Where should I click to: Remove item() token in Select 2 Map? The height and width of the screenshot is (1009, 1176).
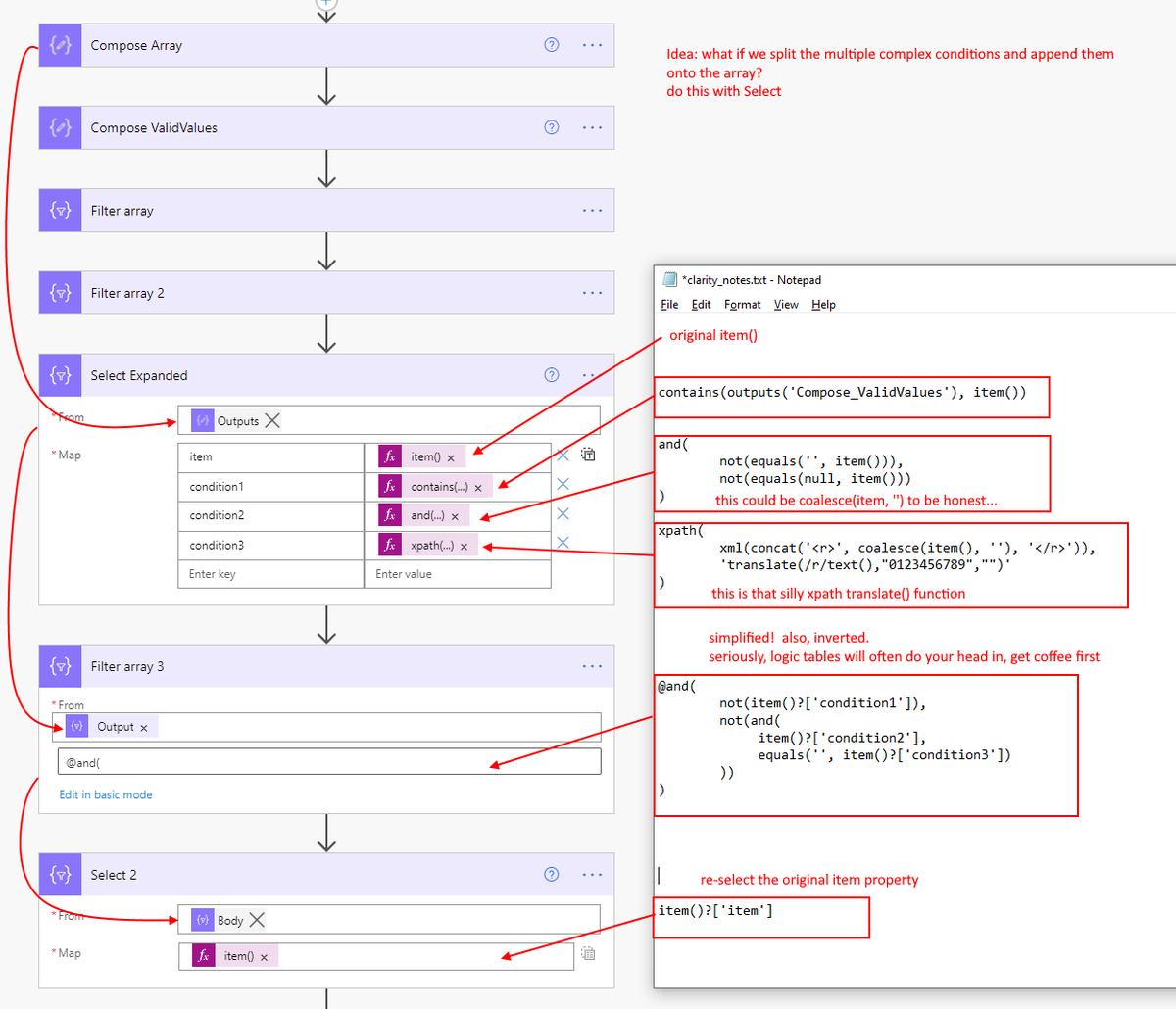(x=264, y=957)
